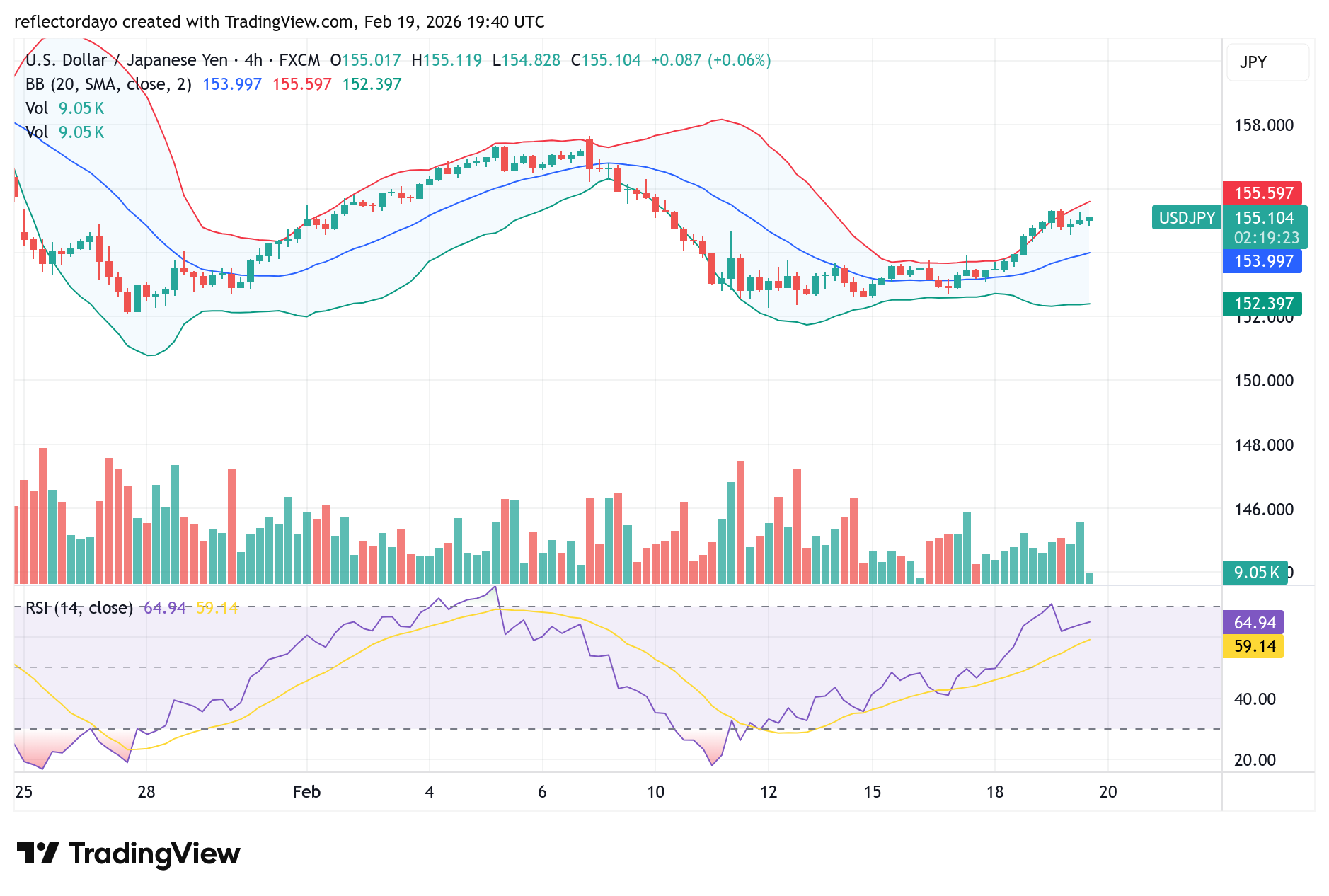
Task: Click the TradingView logo at the bottom
Action: (128, 854)
